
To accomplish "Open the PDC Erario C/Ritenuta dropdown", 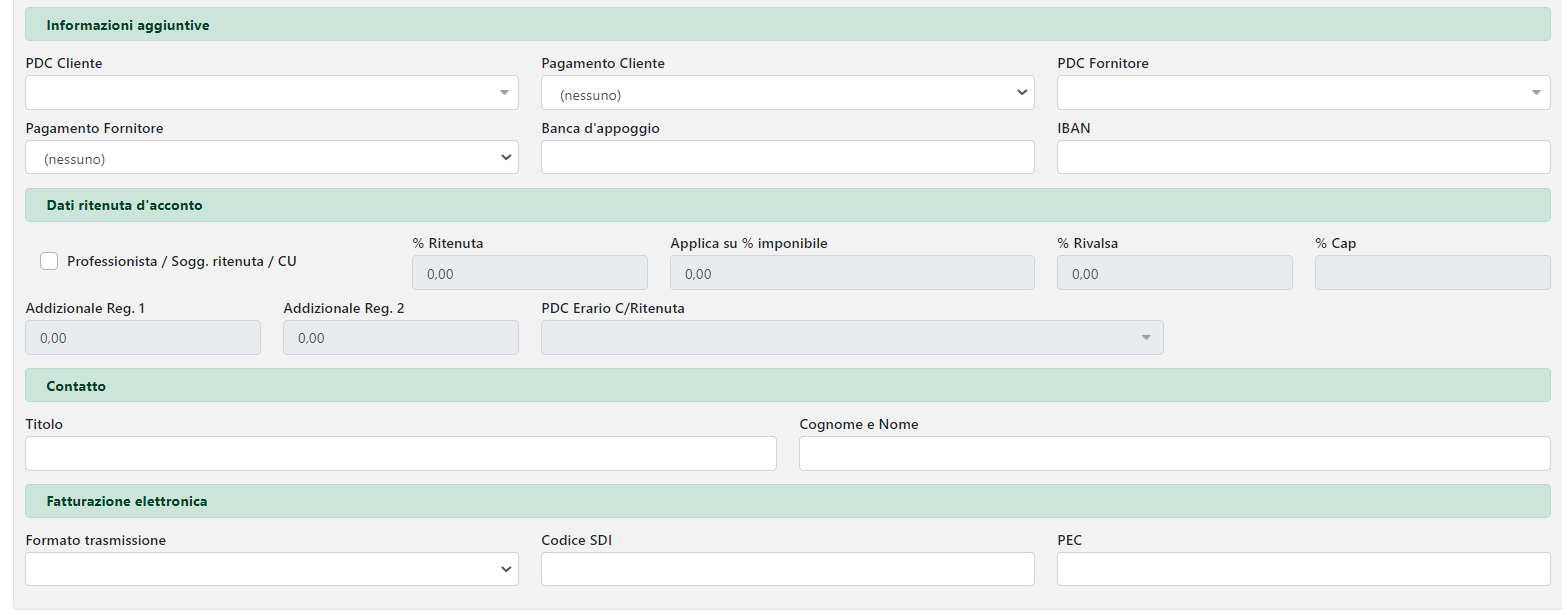I will tap(852, 338).
